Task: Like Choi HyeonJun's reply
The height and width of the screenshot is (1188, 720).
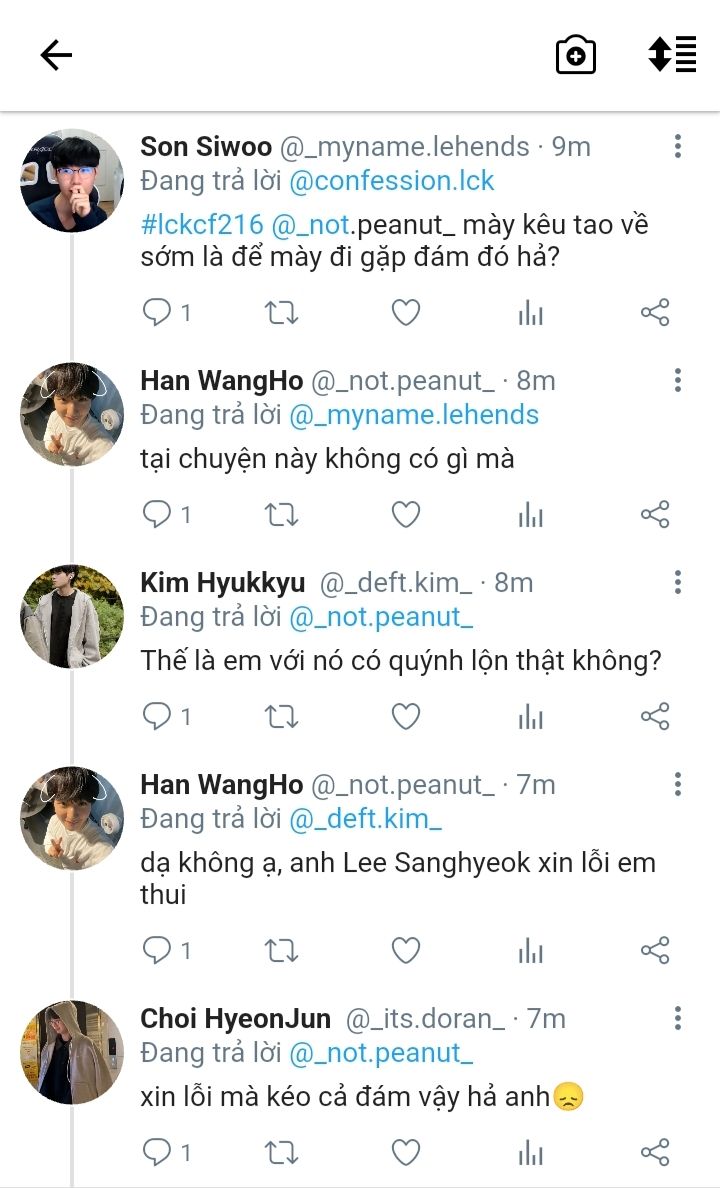Action: coord(405,1152)
